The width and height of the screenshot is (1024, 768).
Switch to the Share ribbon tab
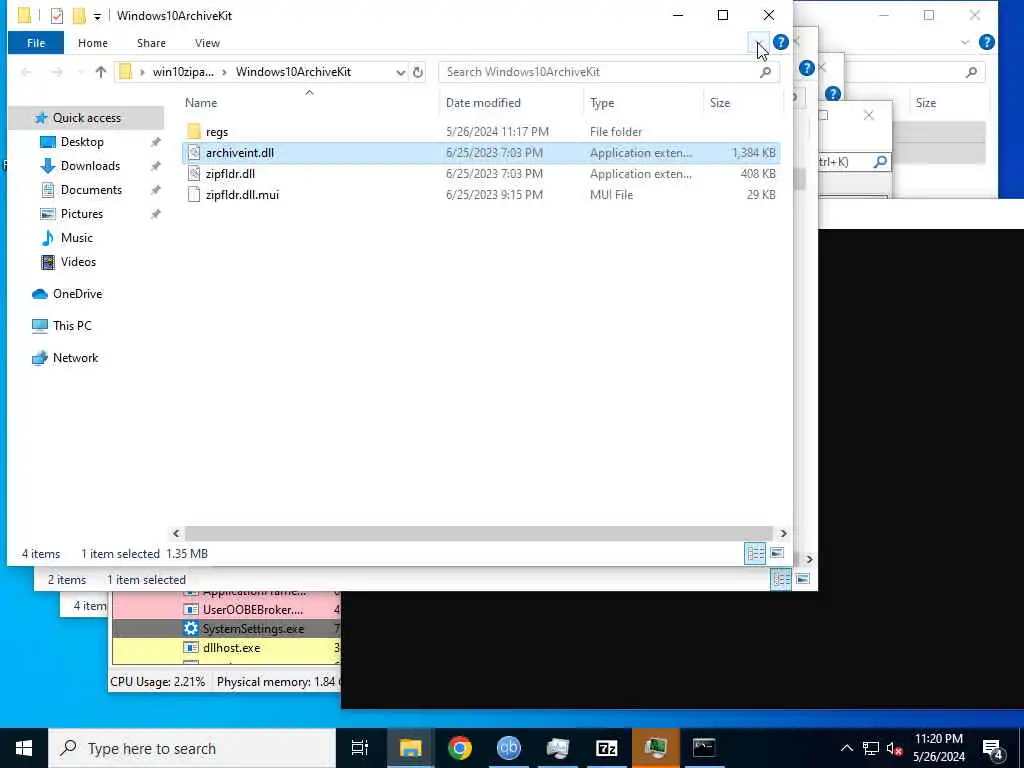click(151, 43)
